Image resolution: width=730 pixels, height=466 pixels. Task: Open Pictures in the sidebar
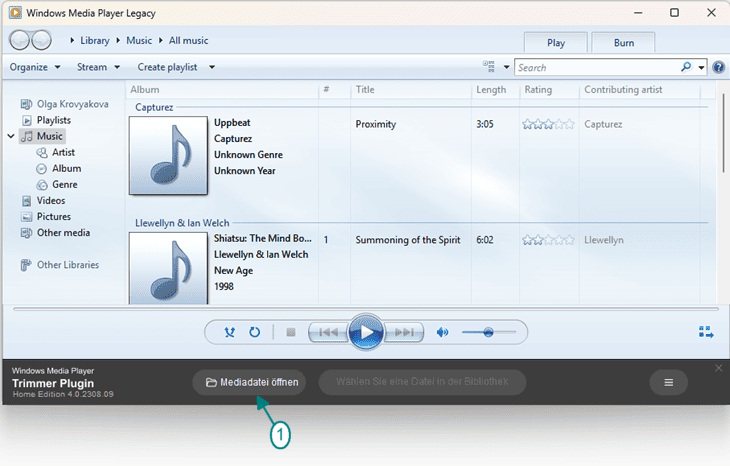tap(46, 217)
